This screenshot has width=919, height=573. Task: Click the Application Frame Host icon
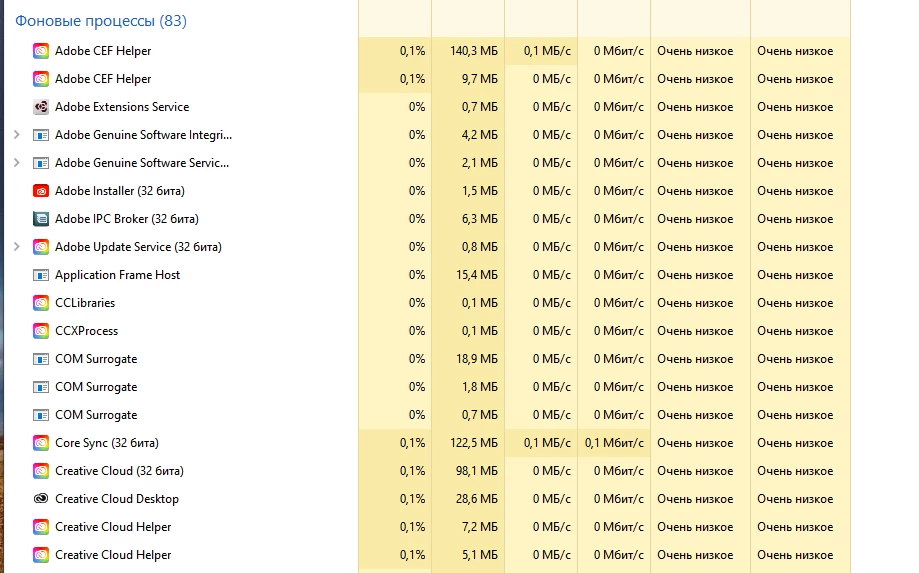[40, 275]
